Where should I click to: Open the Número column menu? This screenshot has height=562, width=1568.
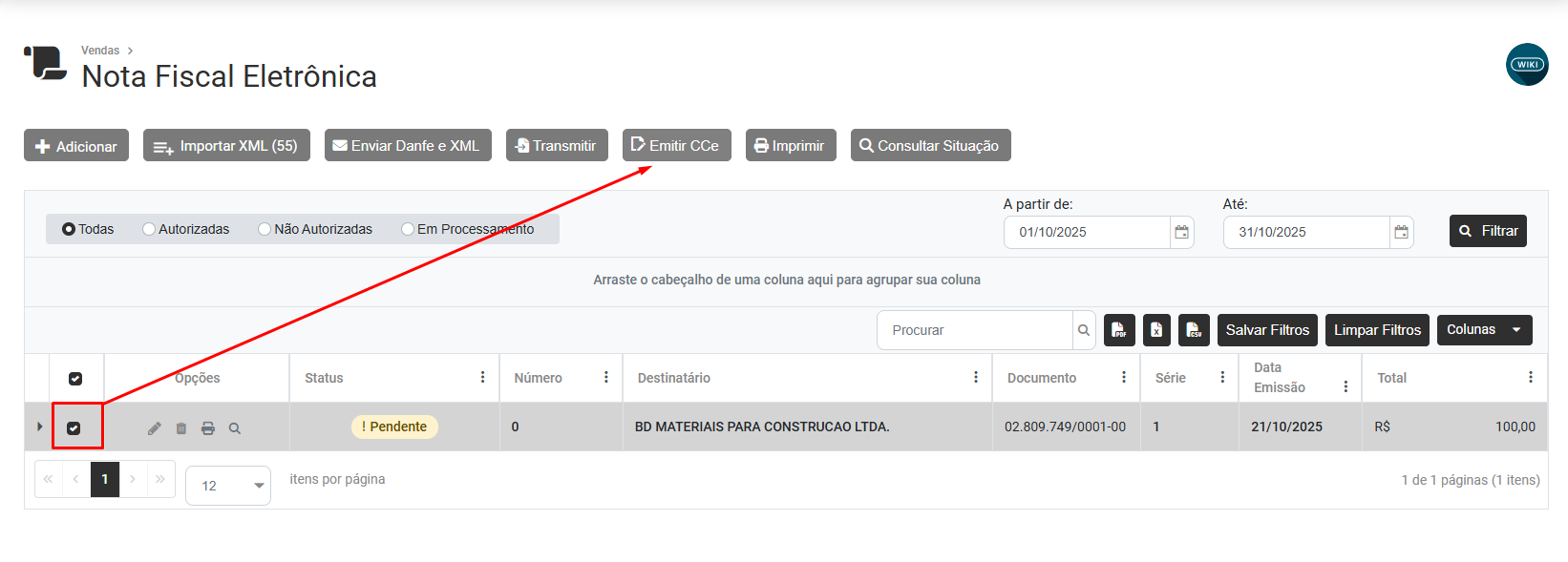point(605,378)
